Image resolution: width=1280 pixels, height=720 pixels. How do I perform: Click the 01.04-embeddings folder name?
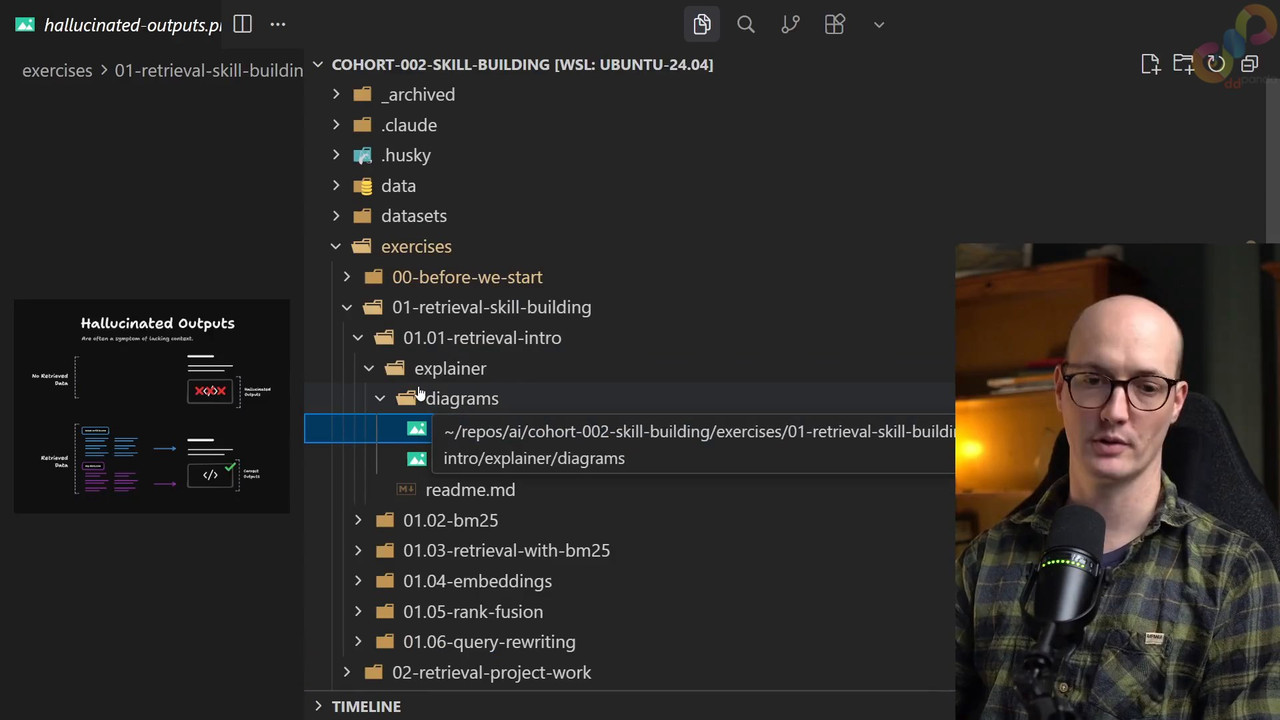(477, 581)
